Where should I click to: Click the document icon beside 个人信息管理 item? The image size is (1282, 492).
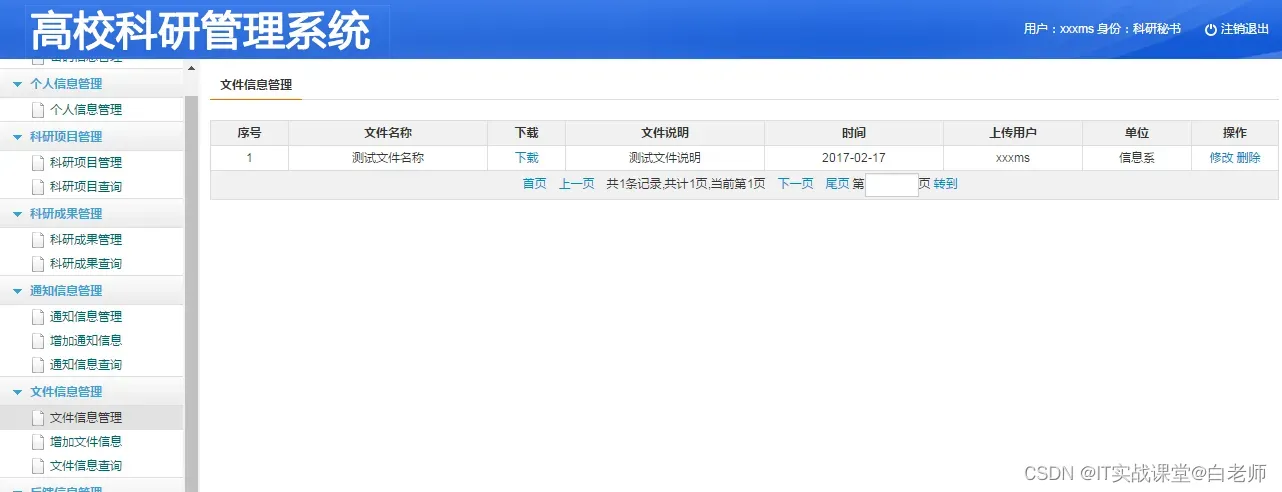[x=38, y=110]
